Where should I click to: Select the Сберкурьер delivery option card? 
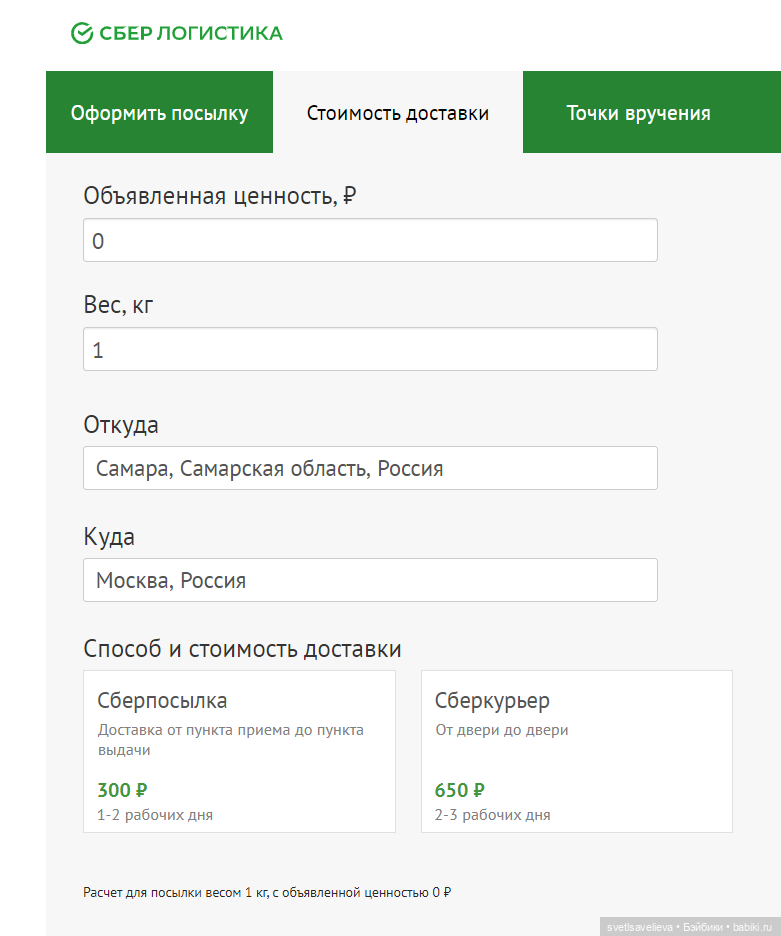(x=577, y=751)
